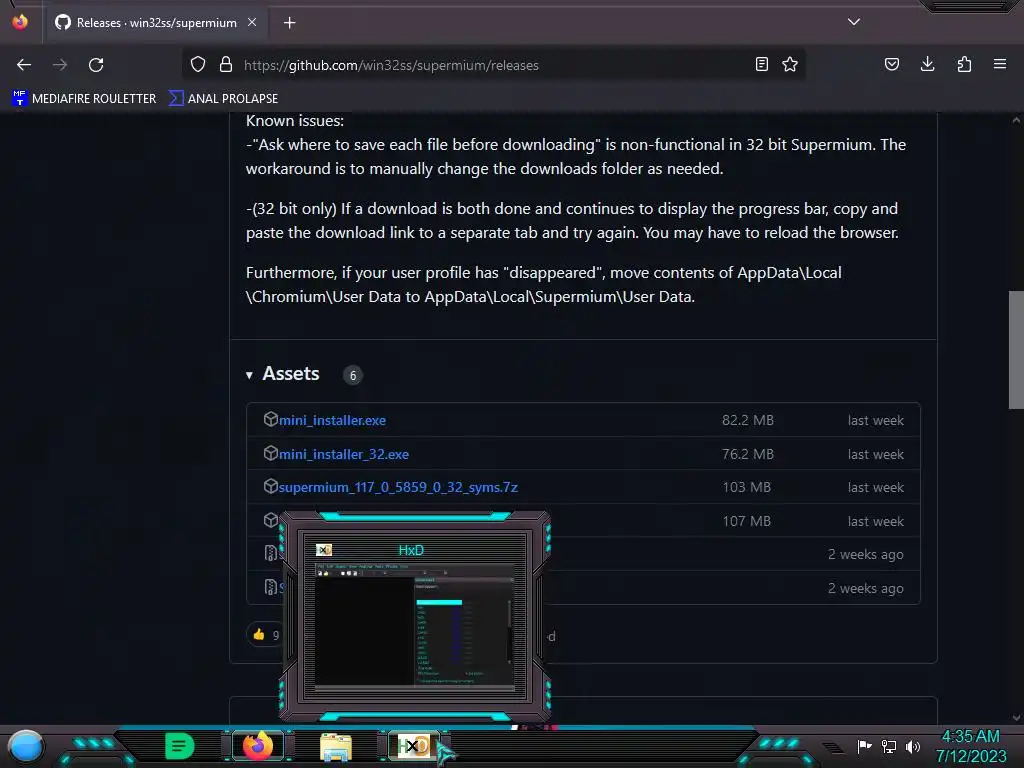Screen dimensions: 1024x768
Task: Open the green notes app in taskbar
Action: [180, 746]
